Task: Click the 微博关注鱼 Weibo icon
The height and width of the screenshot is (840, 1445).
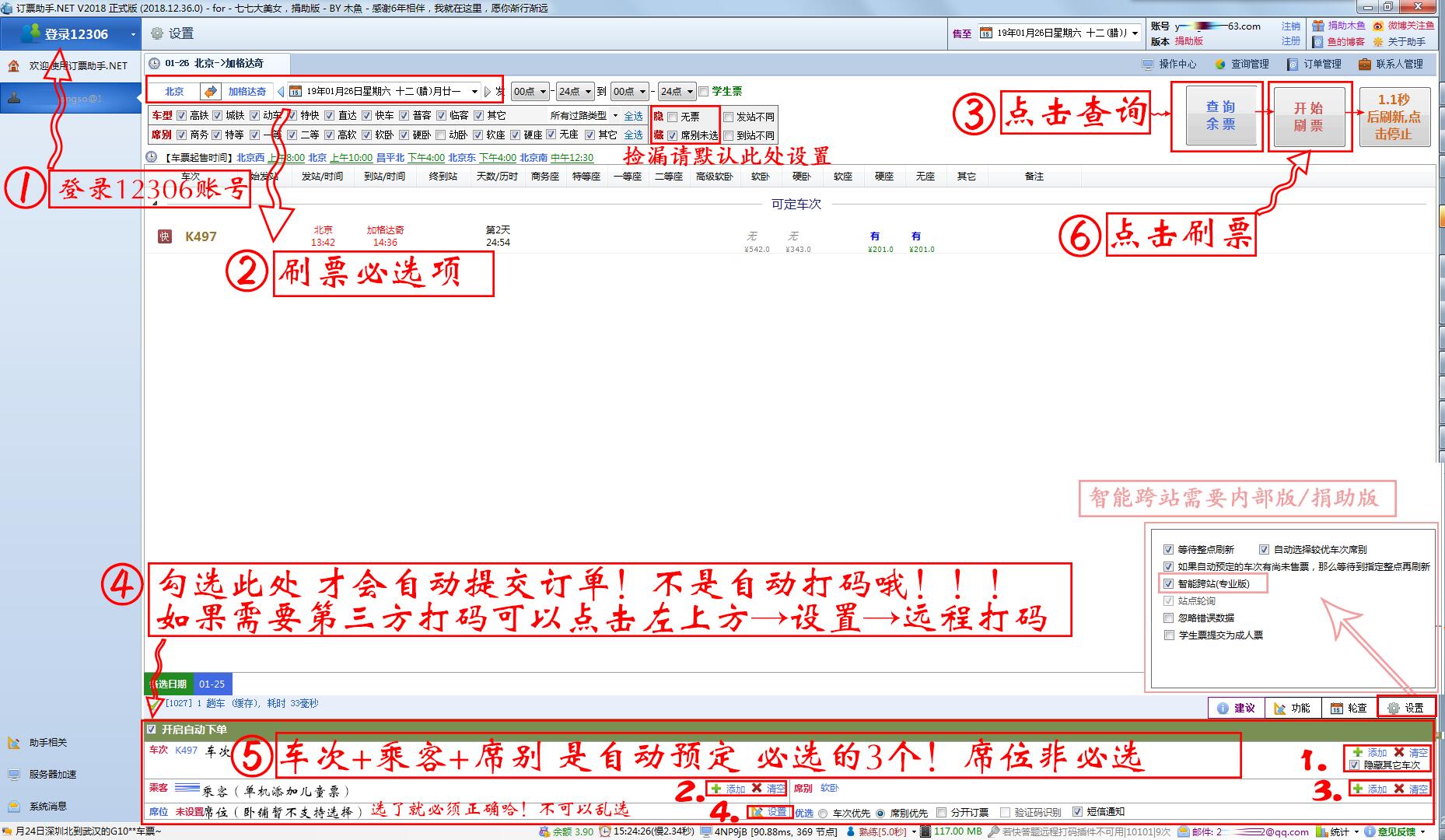Action: click(1378, 26)
